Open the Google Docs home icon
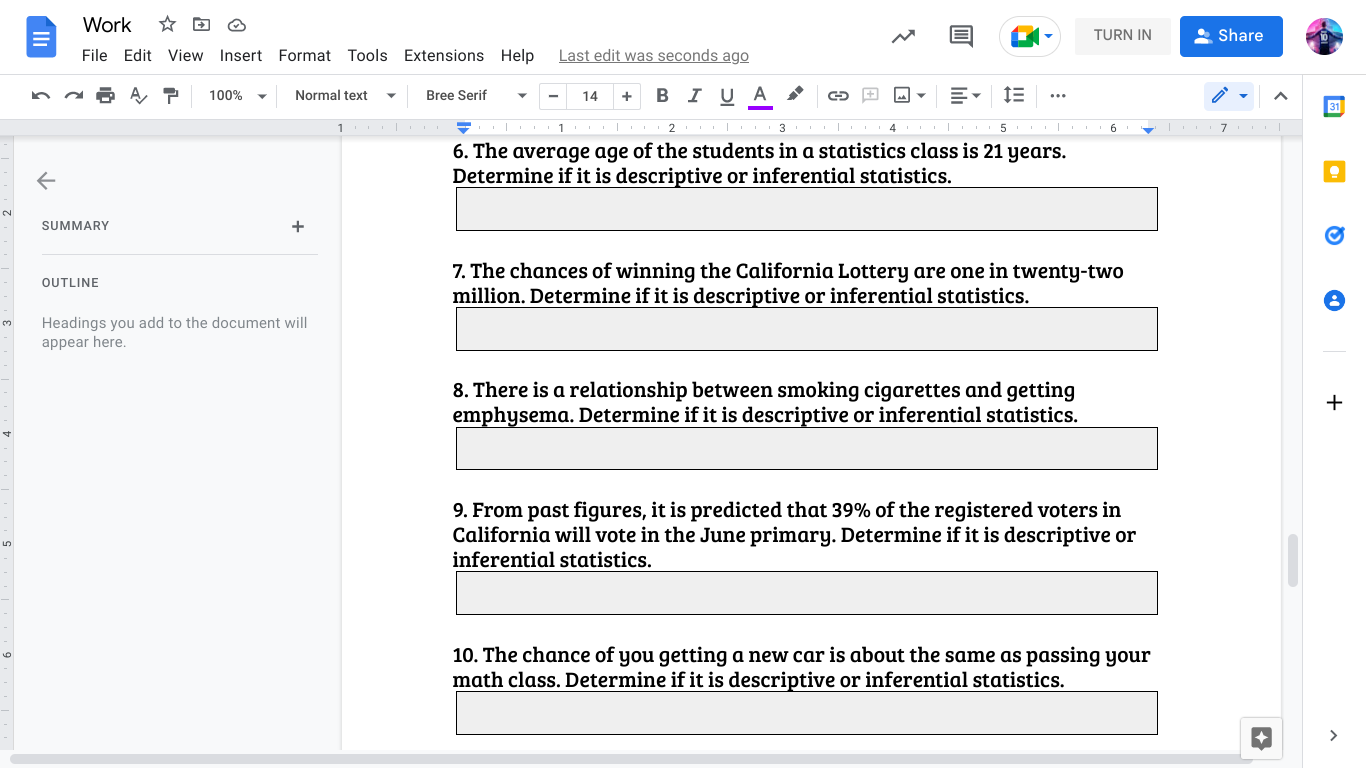 41,38
